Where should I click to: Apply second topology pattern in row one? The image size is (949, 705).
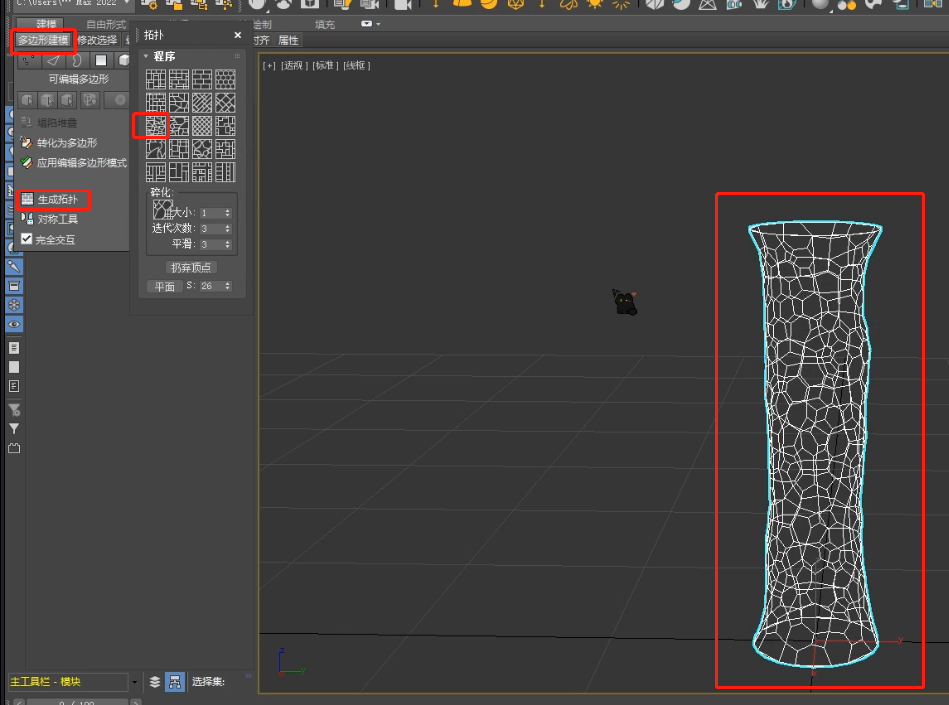tap(179, 79)
